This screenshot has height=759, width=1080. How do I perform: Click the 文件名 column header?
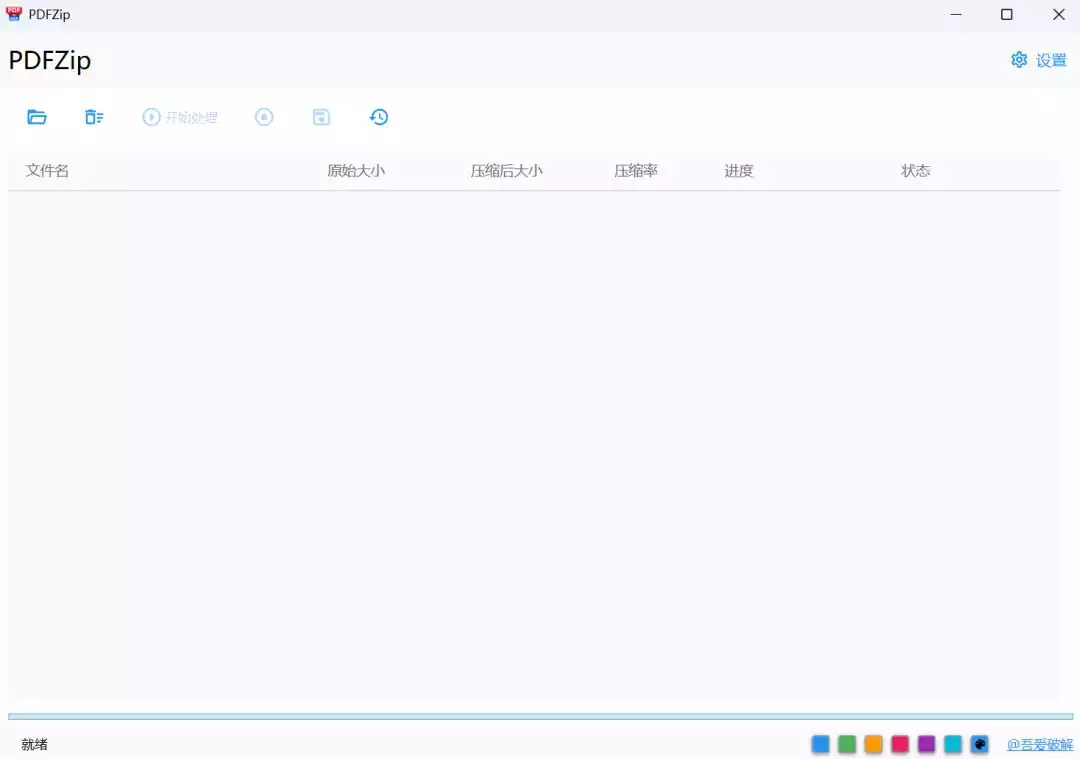[47, 170]
